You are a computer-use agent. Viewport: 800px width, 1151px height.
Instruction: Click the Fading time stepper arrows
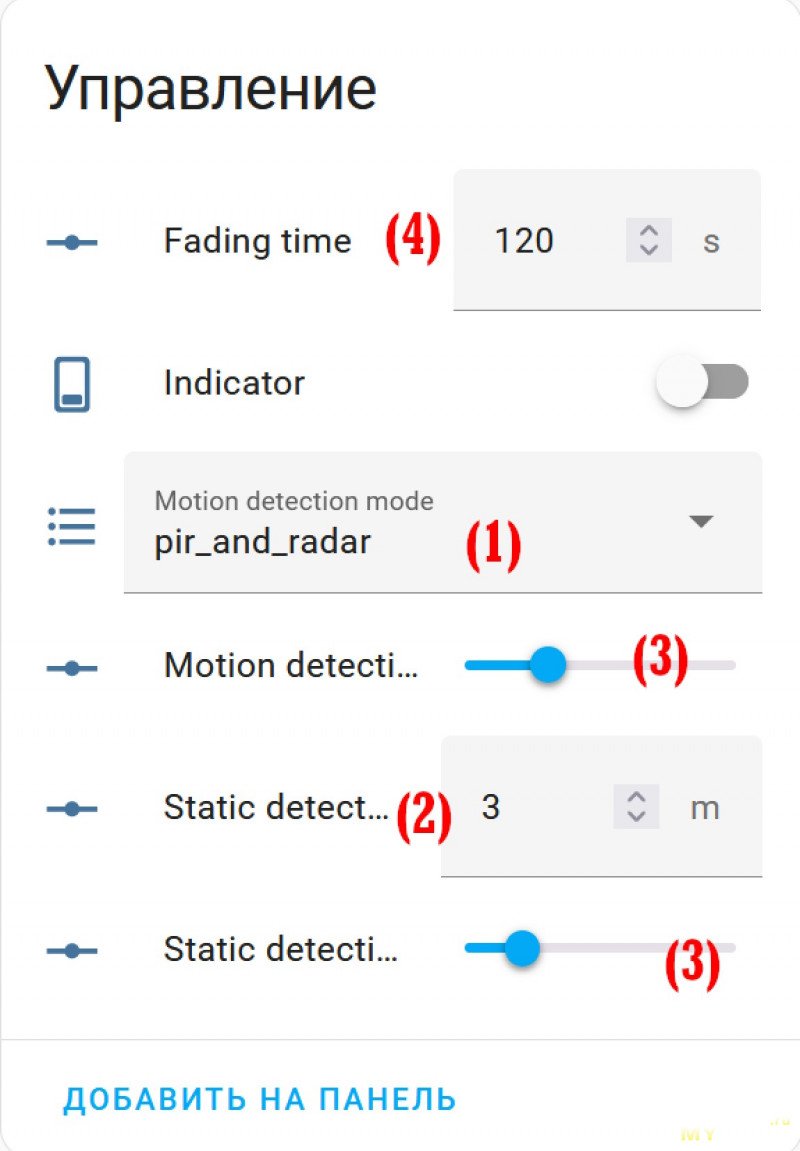649,240
